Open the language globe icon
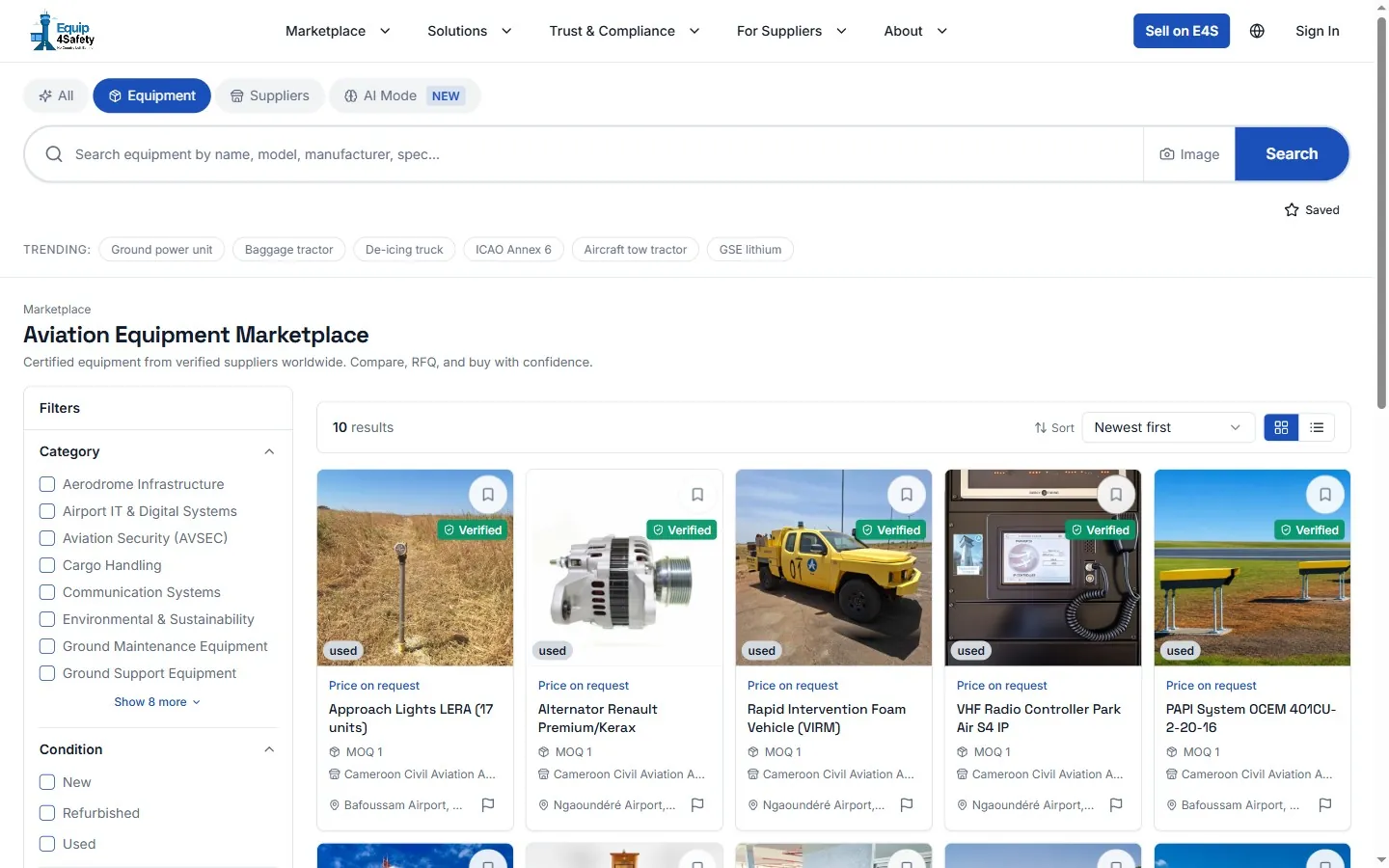The width and height of the screenshot is (1389, 868). [1257, 31]
